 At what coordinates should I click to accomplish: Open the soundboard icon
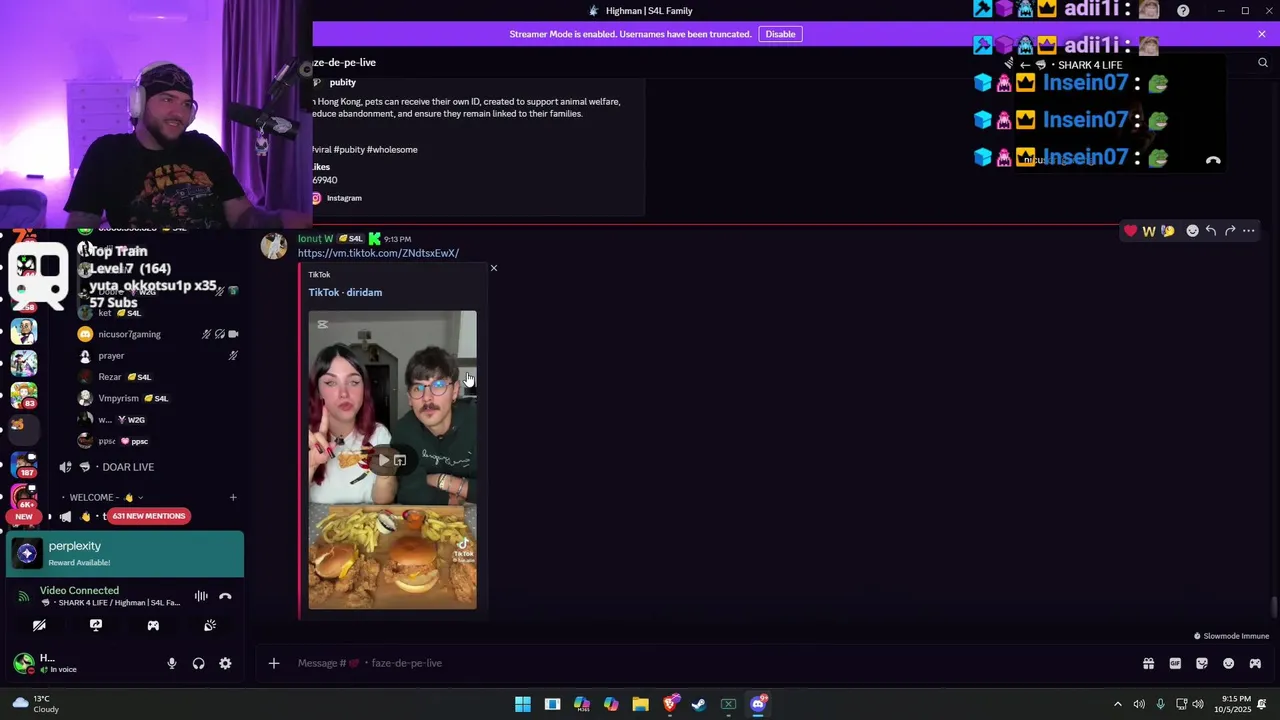point(210,625)
